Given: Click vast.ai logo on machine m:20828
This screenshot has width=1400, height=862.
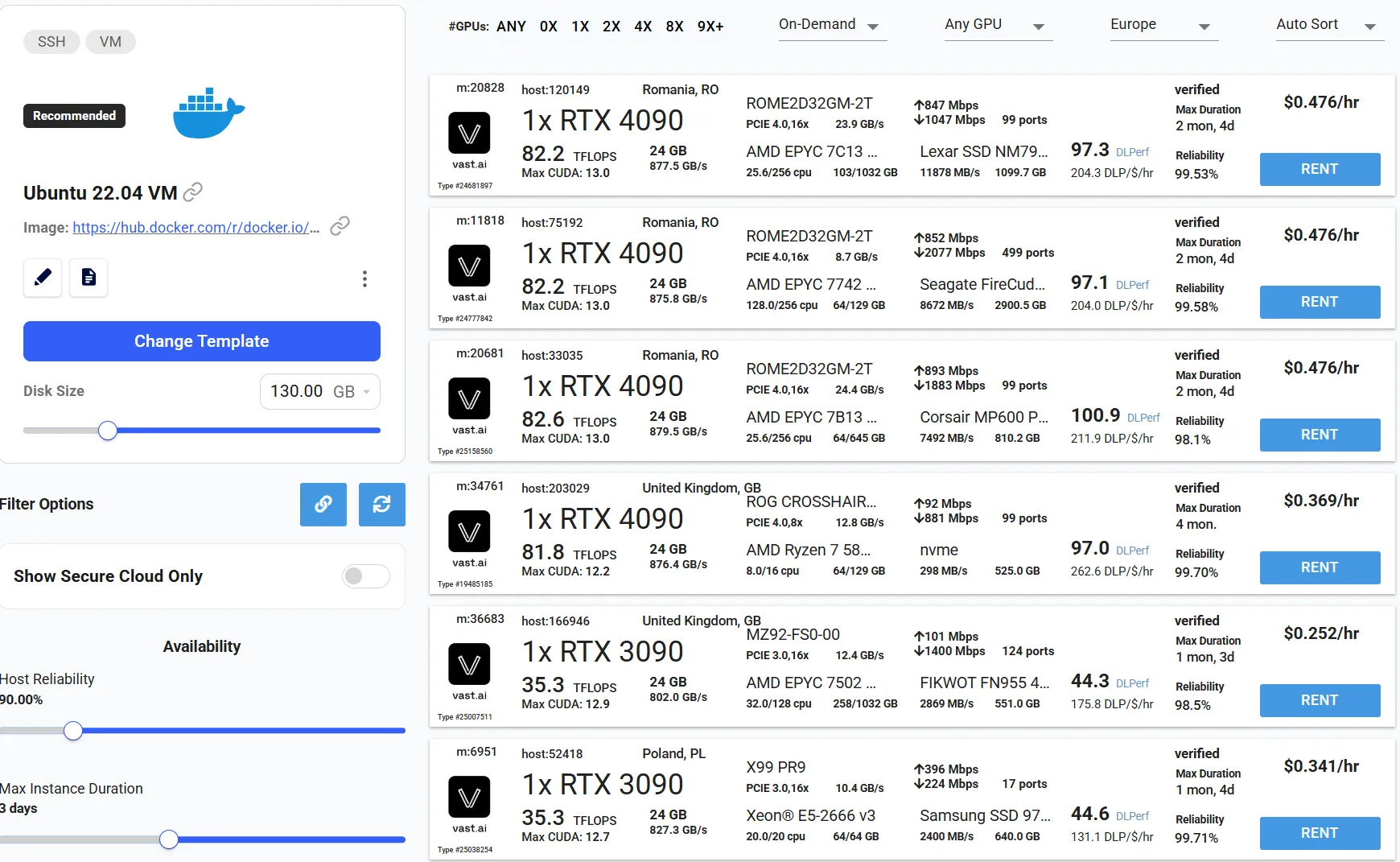Looking at the screenshot, I should point(469,134).
